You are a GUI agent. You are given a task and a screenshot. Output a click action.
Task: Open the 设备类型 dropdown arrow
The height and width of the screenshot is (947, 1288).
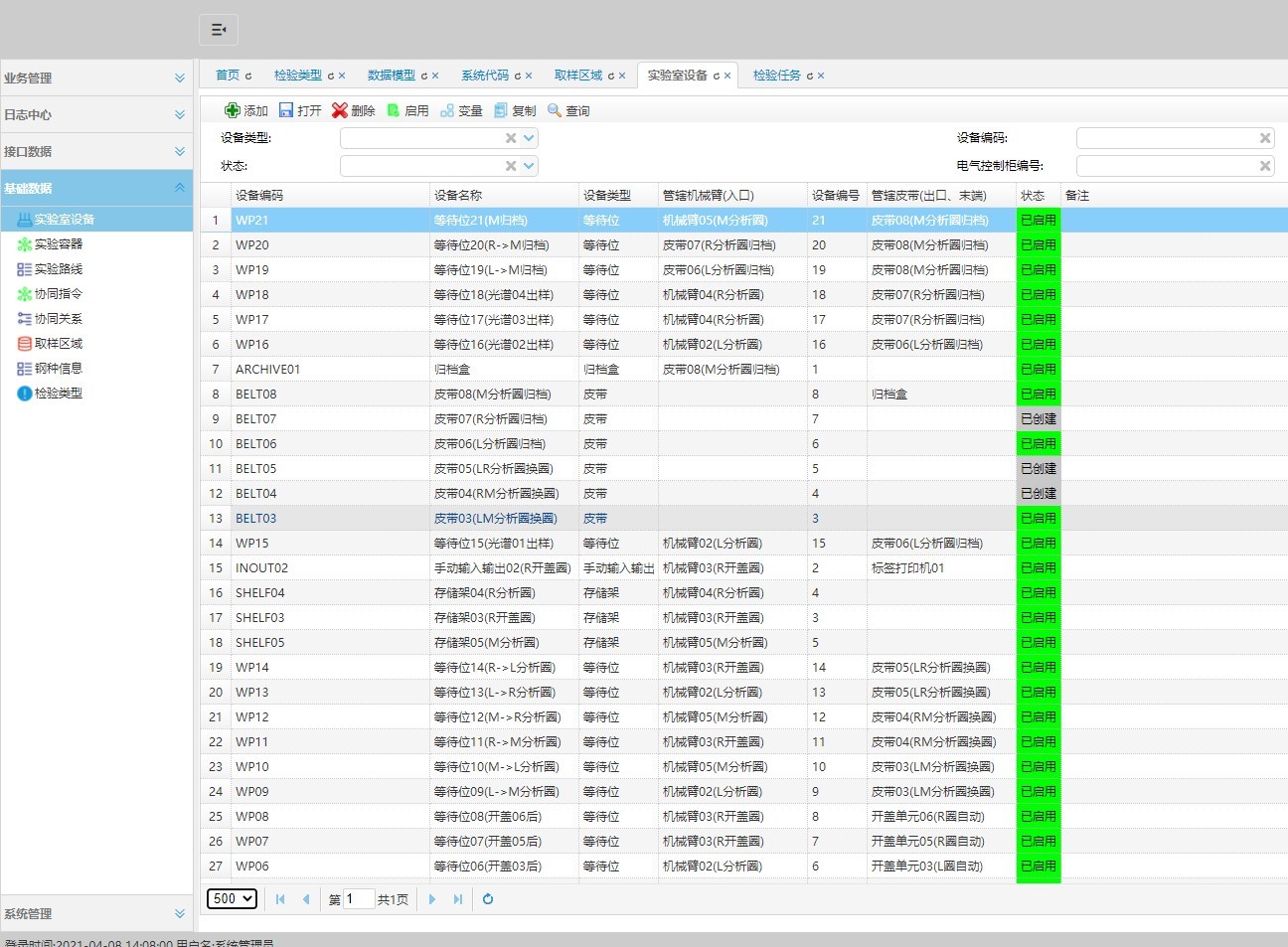[x=529, y=138]
